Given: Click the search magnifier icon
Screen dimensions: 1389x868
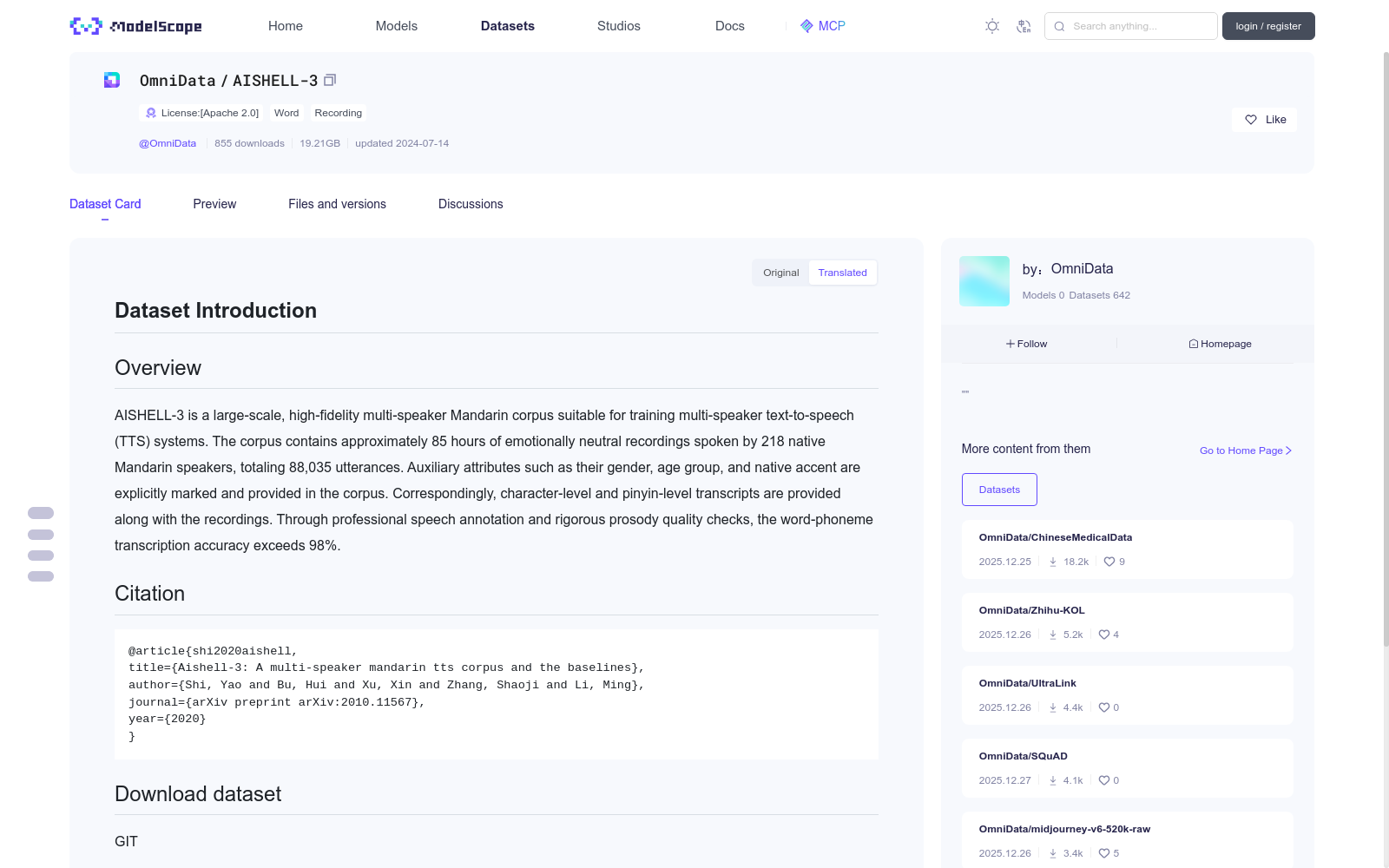Looking at the screenshot, I should [1059, 26].
